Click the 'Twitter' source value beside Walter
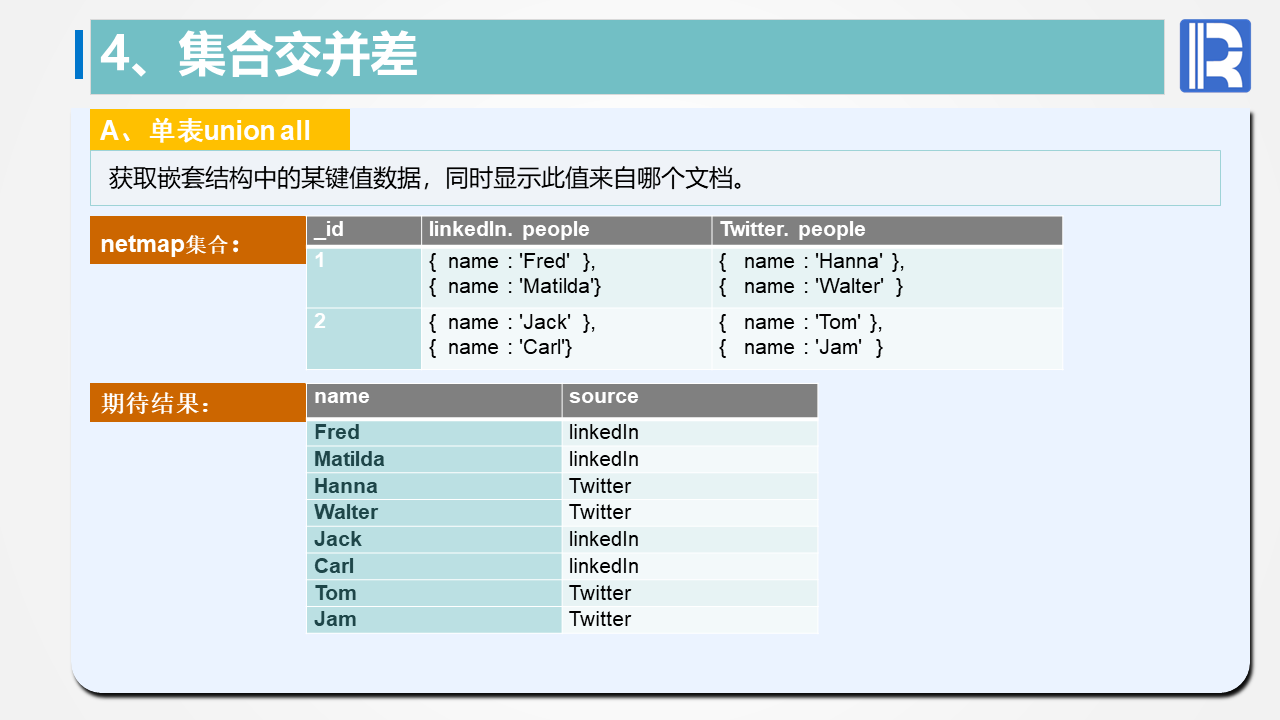 click(x=600, y=512)
